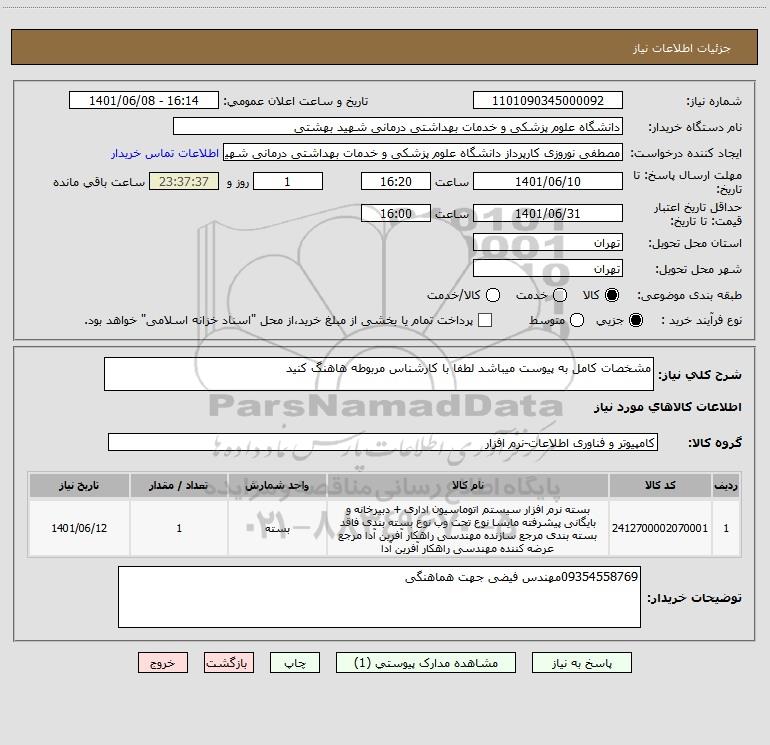Click the price validity date 1401/06/31
This screenshot has height=745, width=770.
[548, 213]
